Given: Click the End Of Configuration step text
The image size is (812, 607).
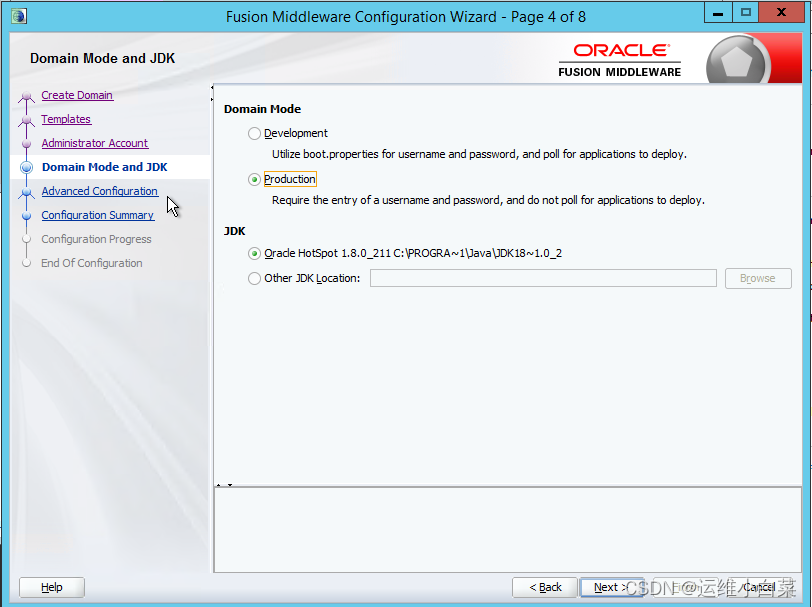Looking at the screenshot, I should tap(92, 263).
